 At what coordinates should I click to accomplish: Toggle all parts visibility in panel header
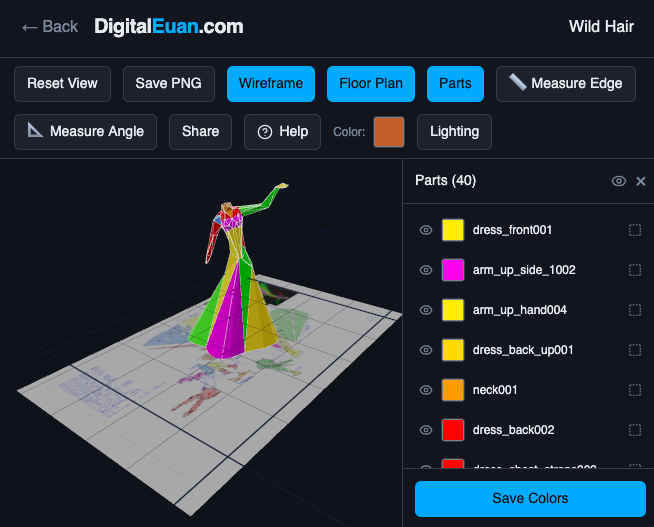(619, 181)
